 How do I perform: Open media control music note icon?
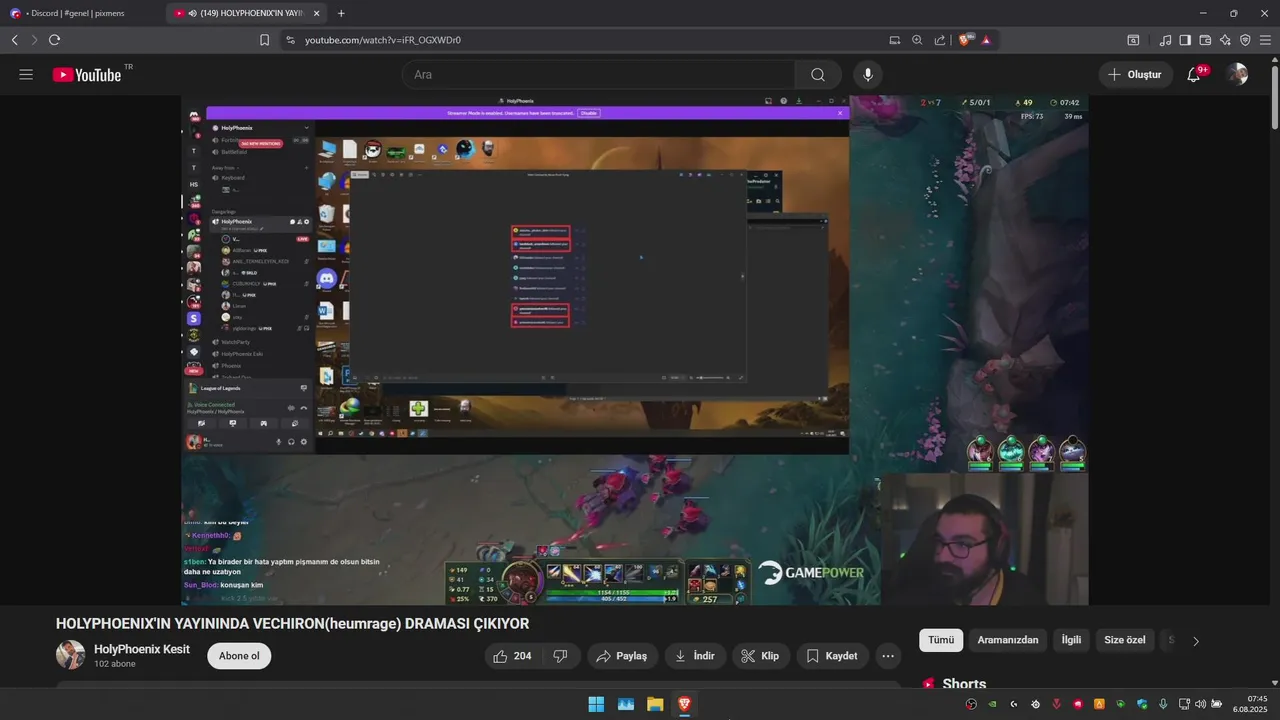click(1165, 40)
